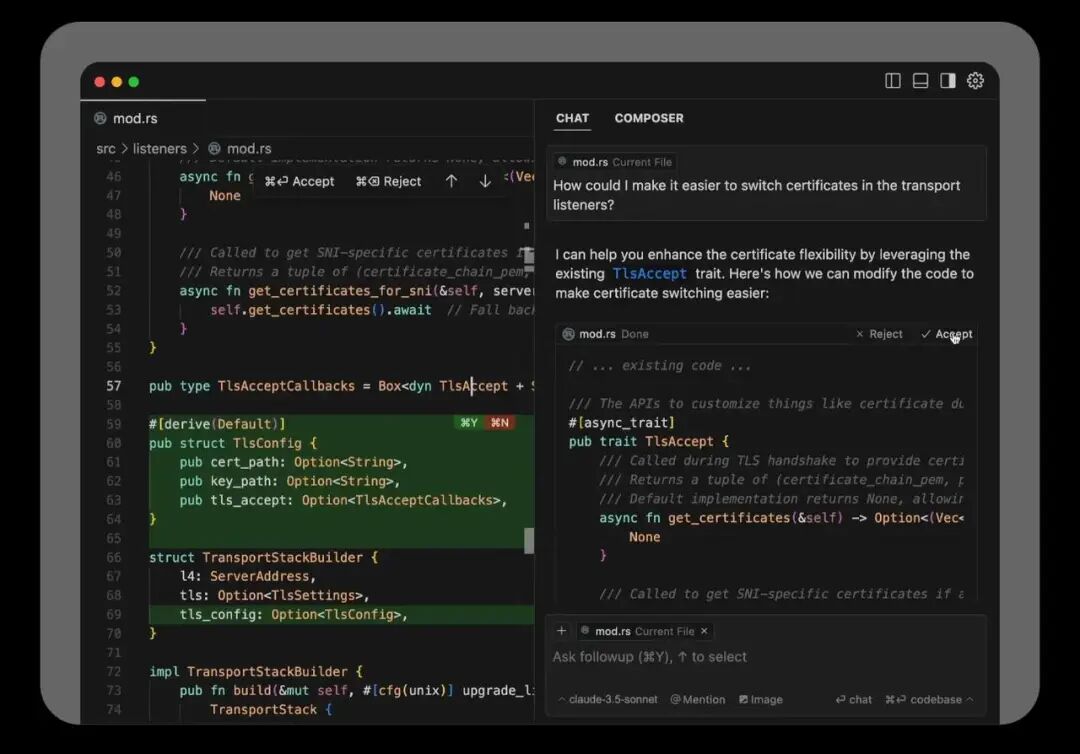Toggle the left sidebar layout icon

point(893,81)
